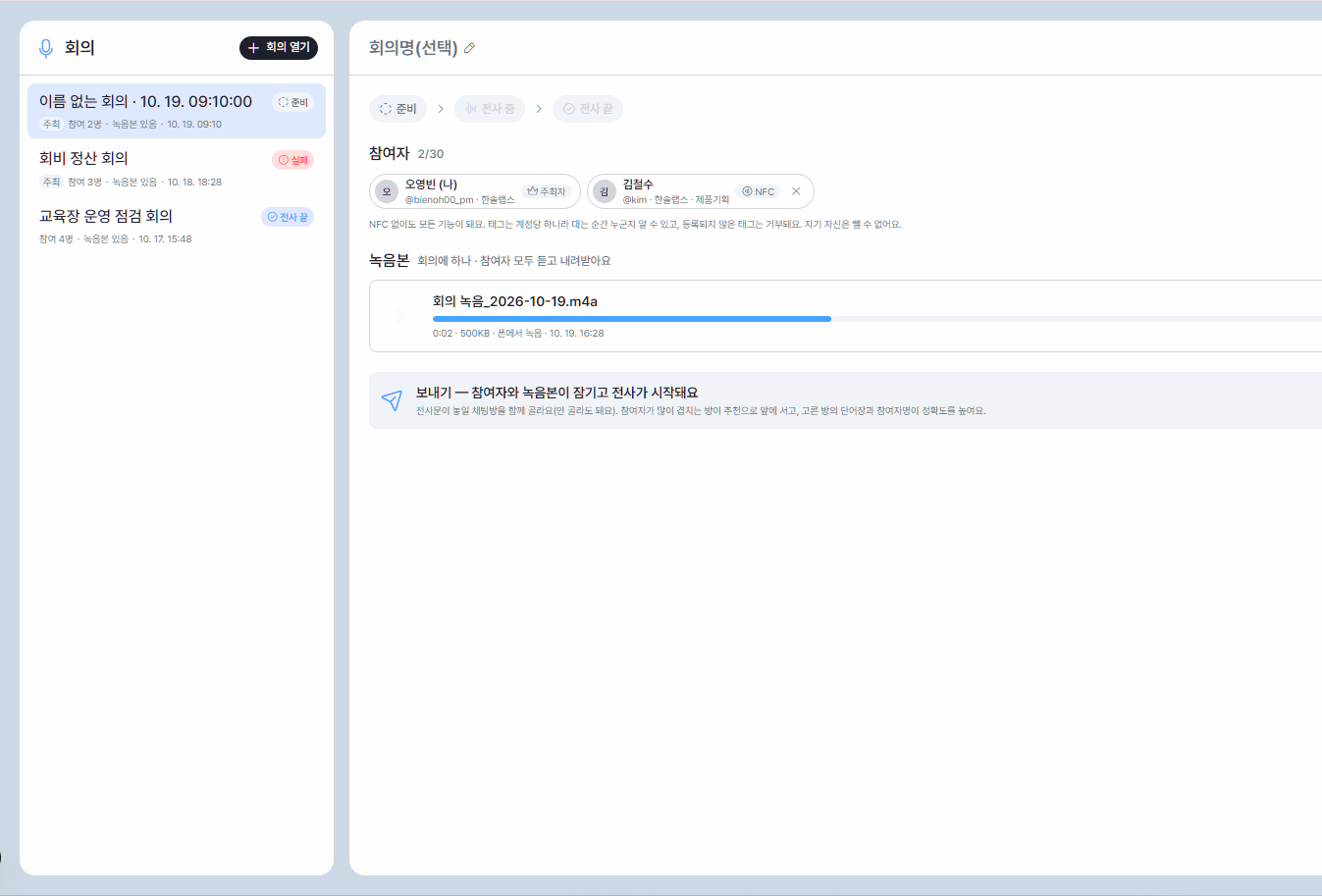Click the 주최 tag under 회비 정산 회의
Viewport: 1322px width, 896px height.
click(x=51, y=182)
